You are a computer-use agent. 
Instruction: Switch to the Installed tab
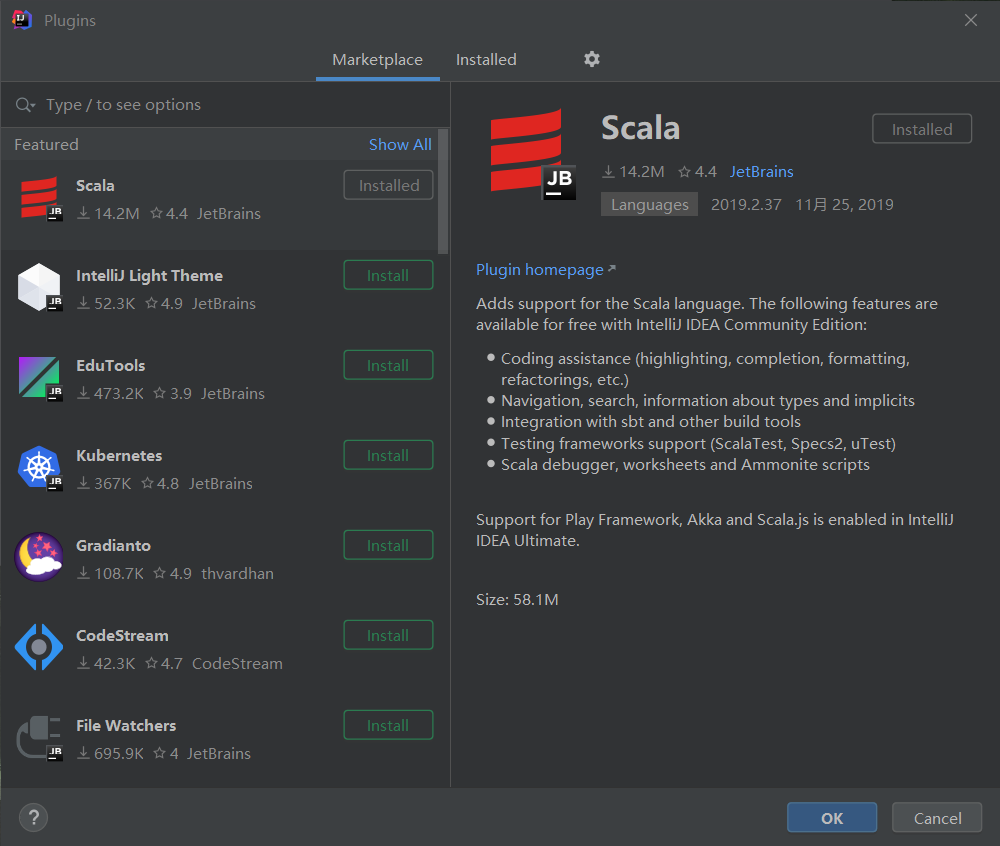point(486,59)
